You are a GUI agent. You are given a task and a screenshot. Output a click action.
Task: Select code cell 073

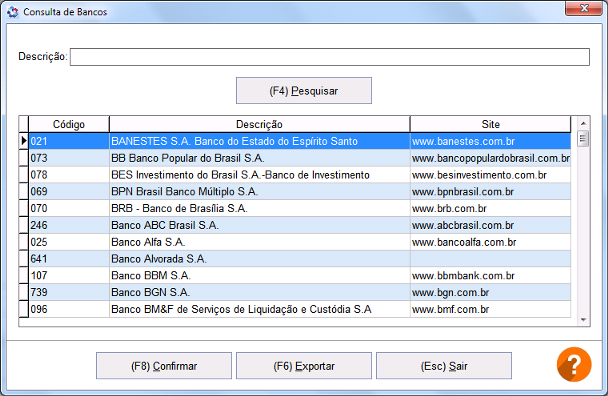point(69,158)
